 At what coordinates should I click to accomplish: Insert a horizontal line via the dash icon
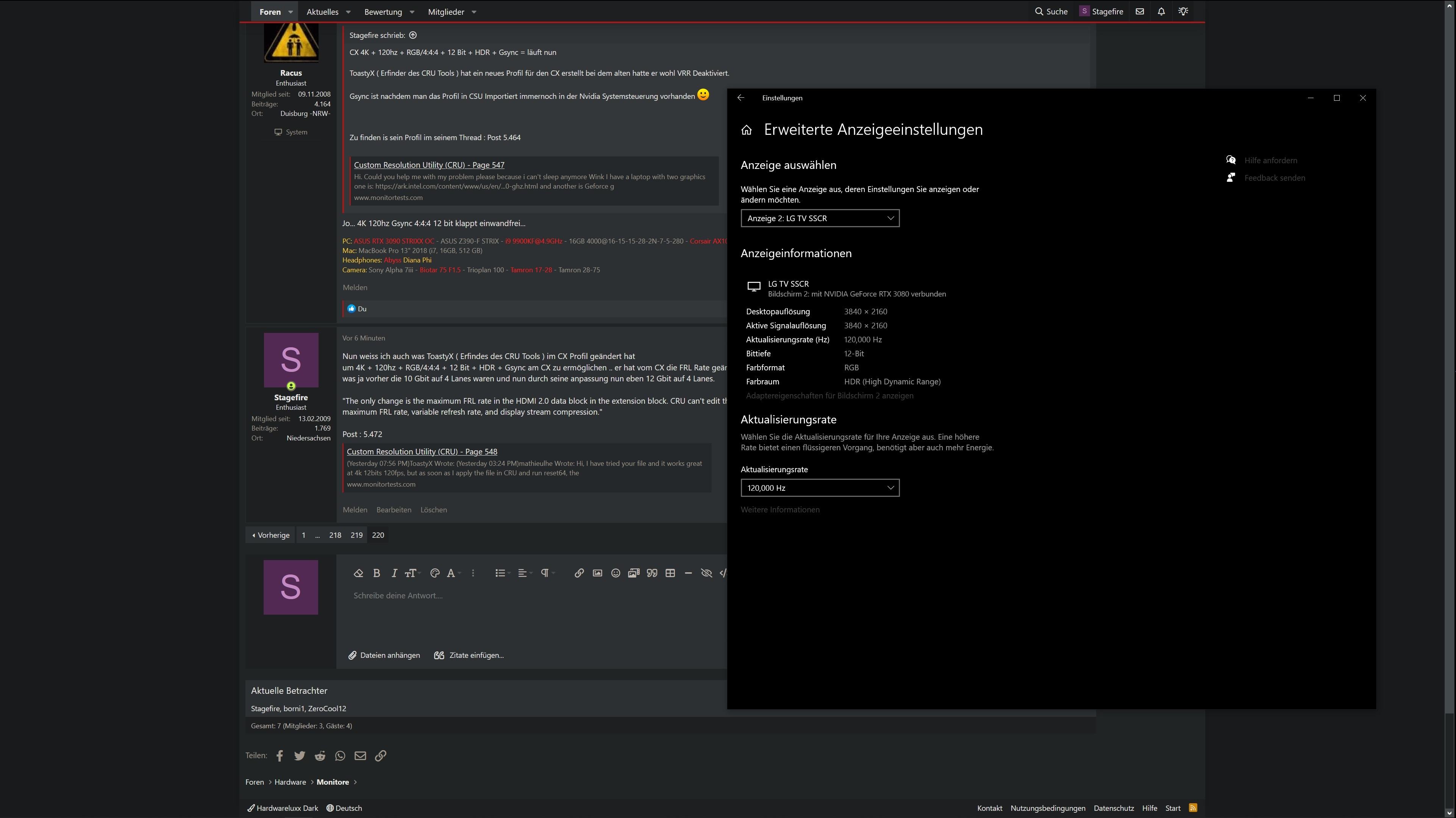(x=689, y=573)
